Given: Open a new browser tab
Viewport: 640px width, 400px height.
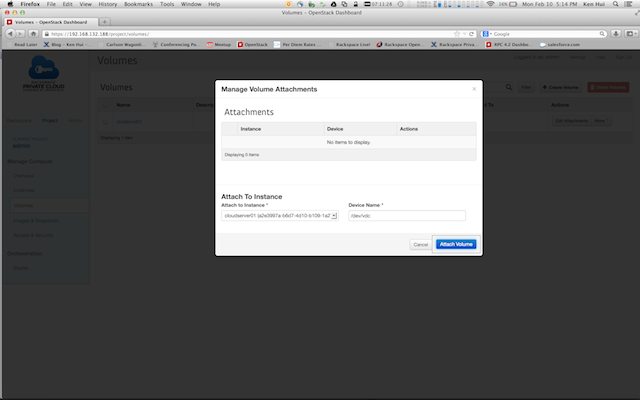Looking at the screenshot, I should (x=106, y=21).
